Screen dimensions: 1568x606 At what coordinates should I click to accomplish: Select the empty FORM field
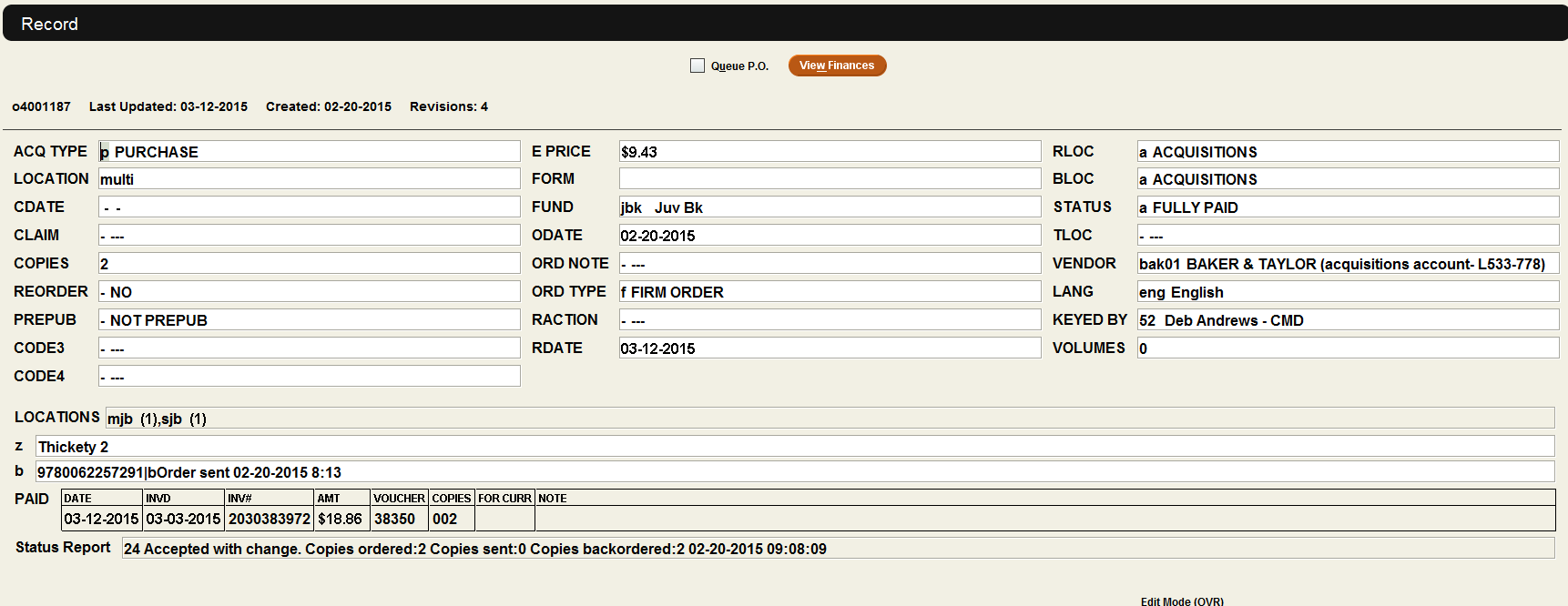coord(830,178)
